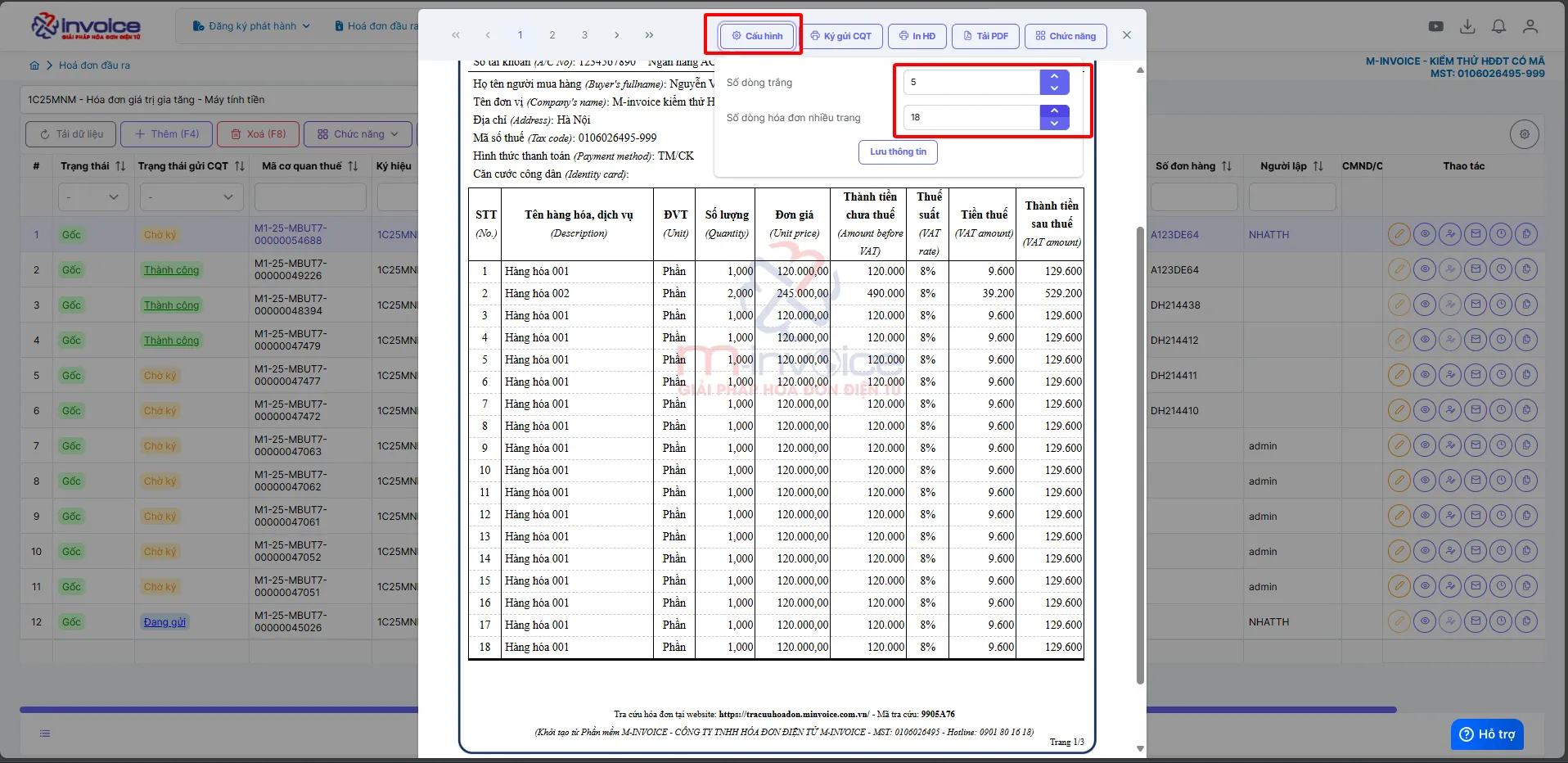
Task: Close the invoice preview dialog
Action: (1127, 35)
